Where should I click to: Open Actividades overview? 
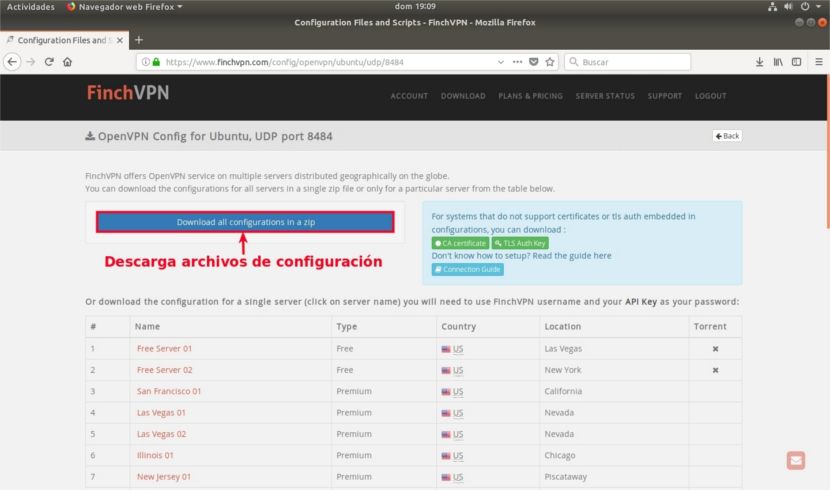(x=31, y=7)
